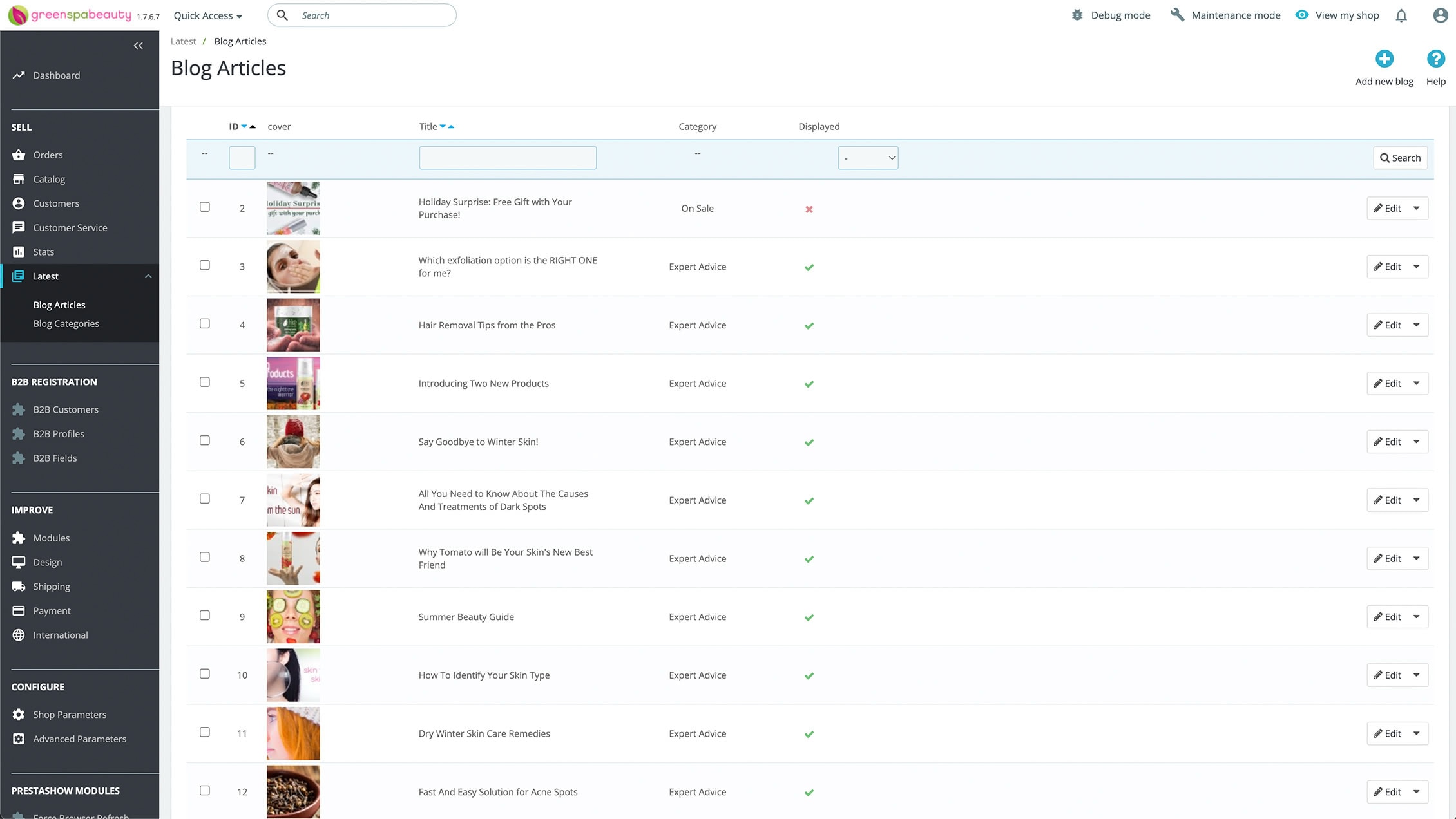Click the Search filter button
The width and height of the screenshot is (1456, 819).
(x=1400, y=158)
